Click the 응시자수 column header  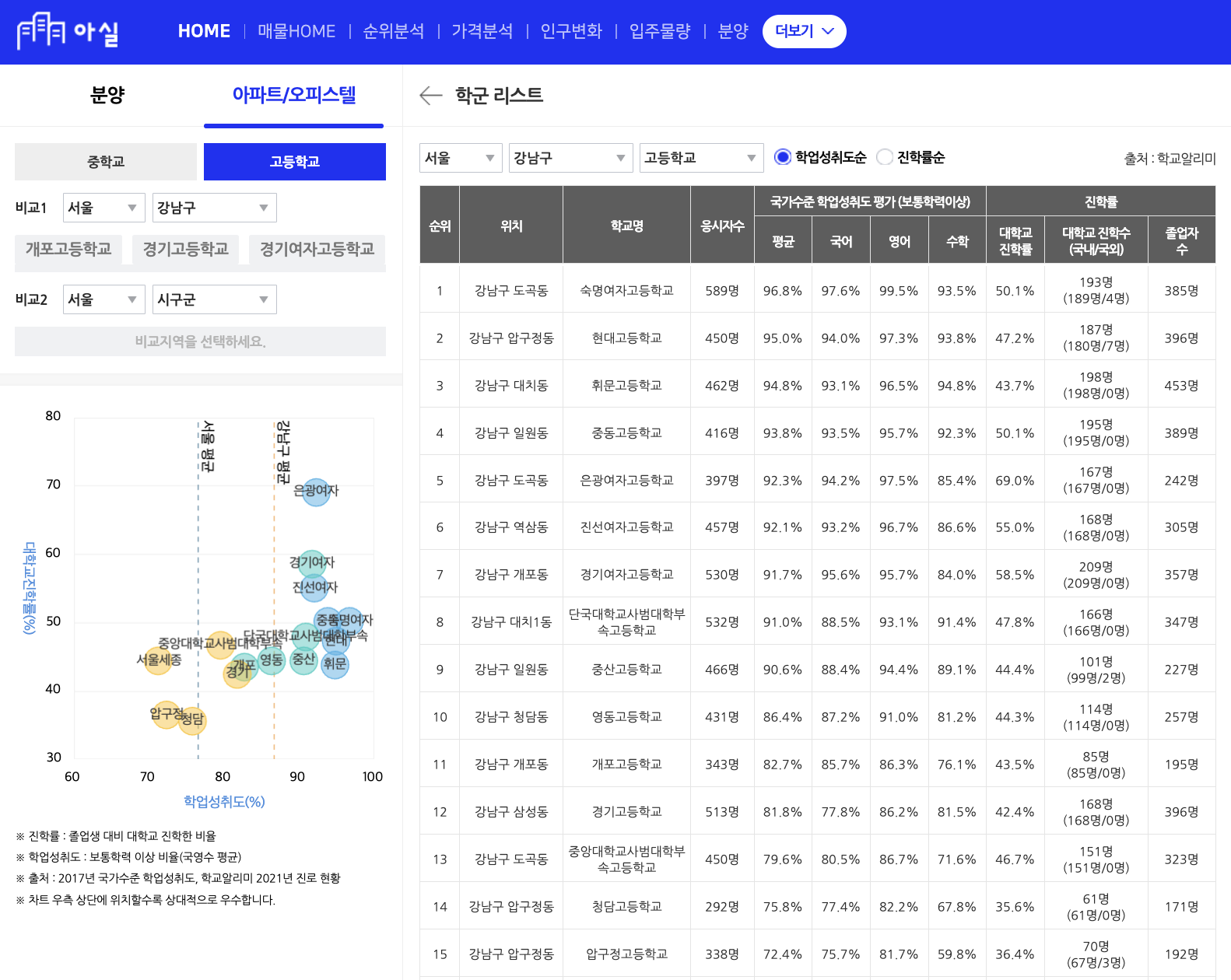pyautogui.click(x=722, y=226)
